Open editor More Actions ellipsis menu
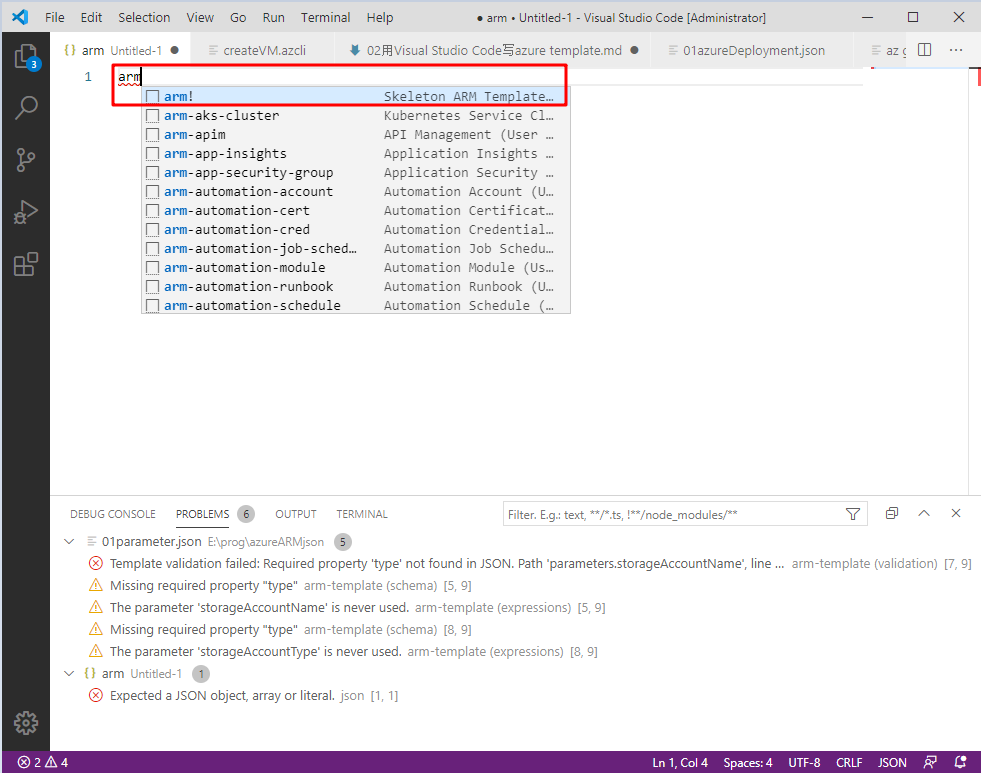This screenshot has height=773, width=981. coord(956,50)
